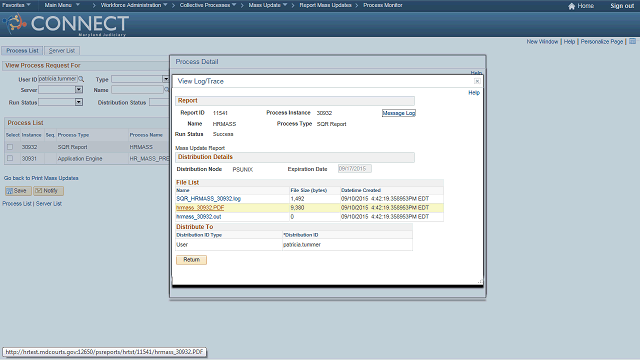The height and width of the screenshot is (360, 640).
Task: Click the Save button with disk icon
Action: click(18, 191)
